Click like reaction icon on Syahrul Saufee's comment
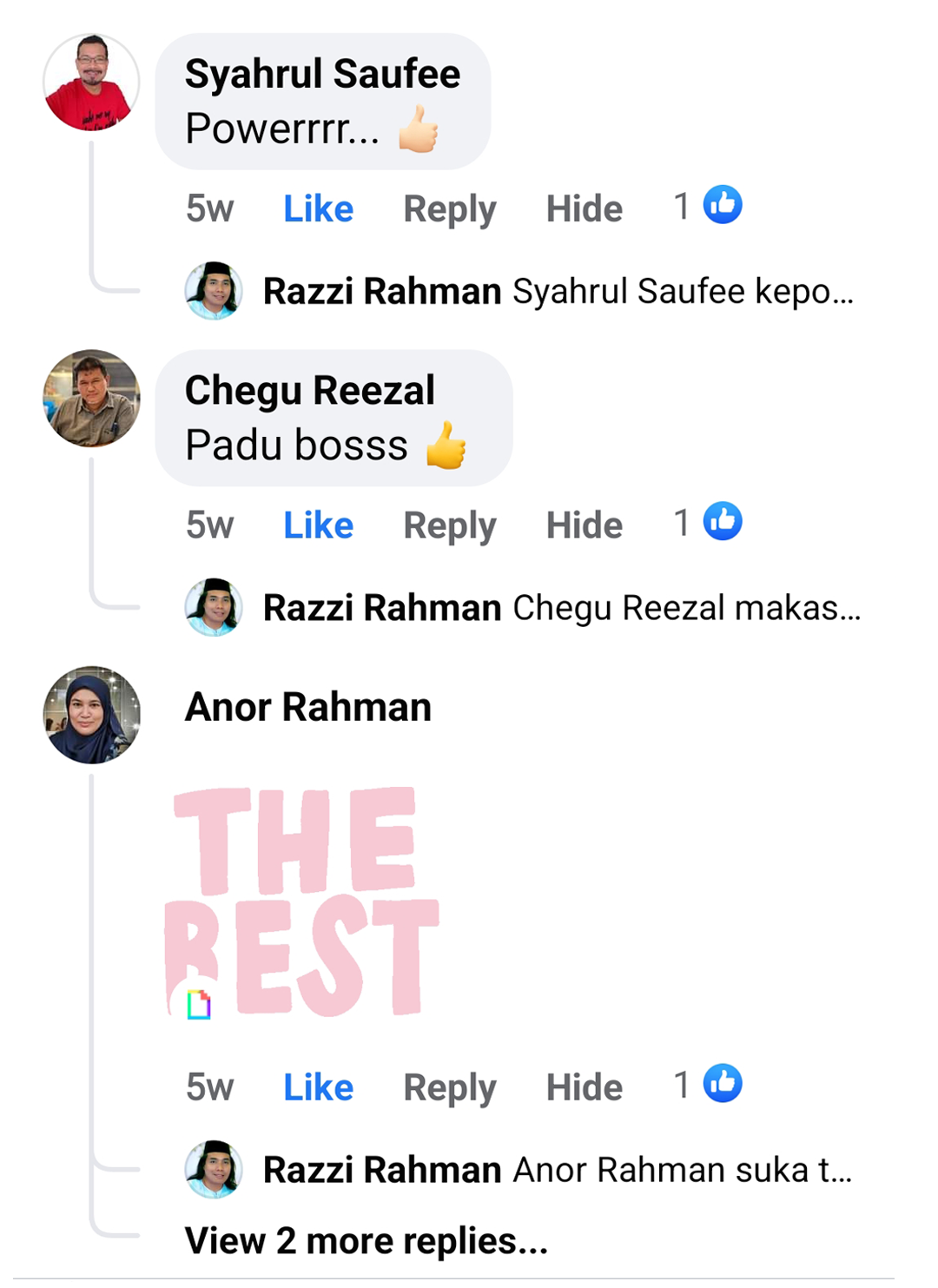Screen dimensions: 938x1288 coord(723,206)
